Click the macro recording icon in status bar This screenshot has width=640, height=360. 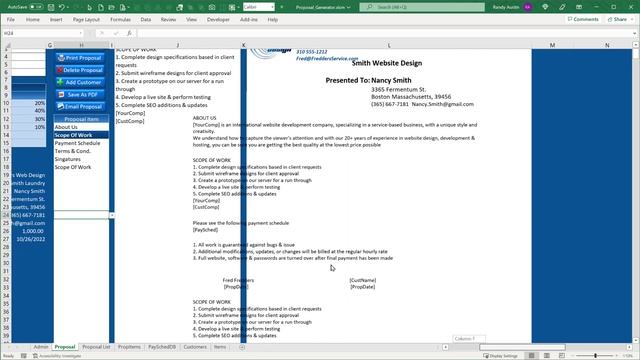tap(24, 356)
